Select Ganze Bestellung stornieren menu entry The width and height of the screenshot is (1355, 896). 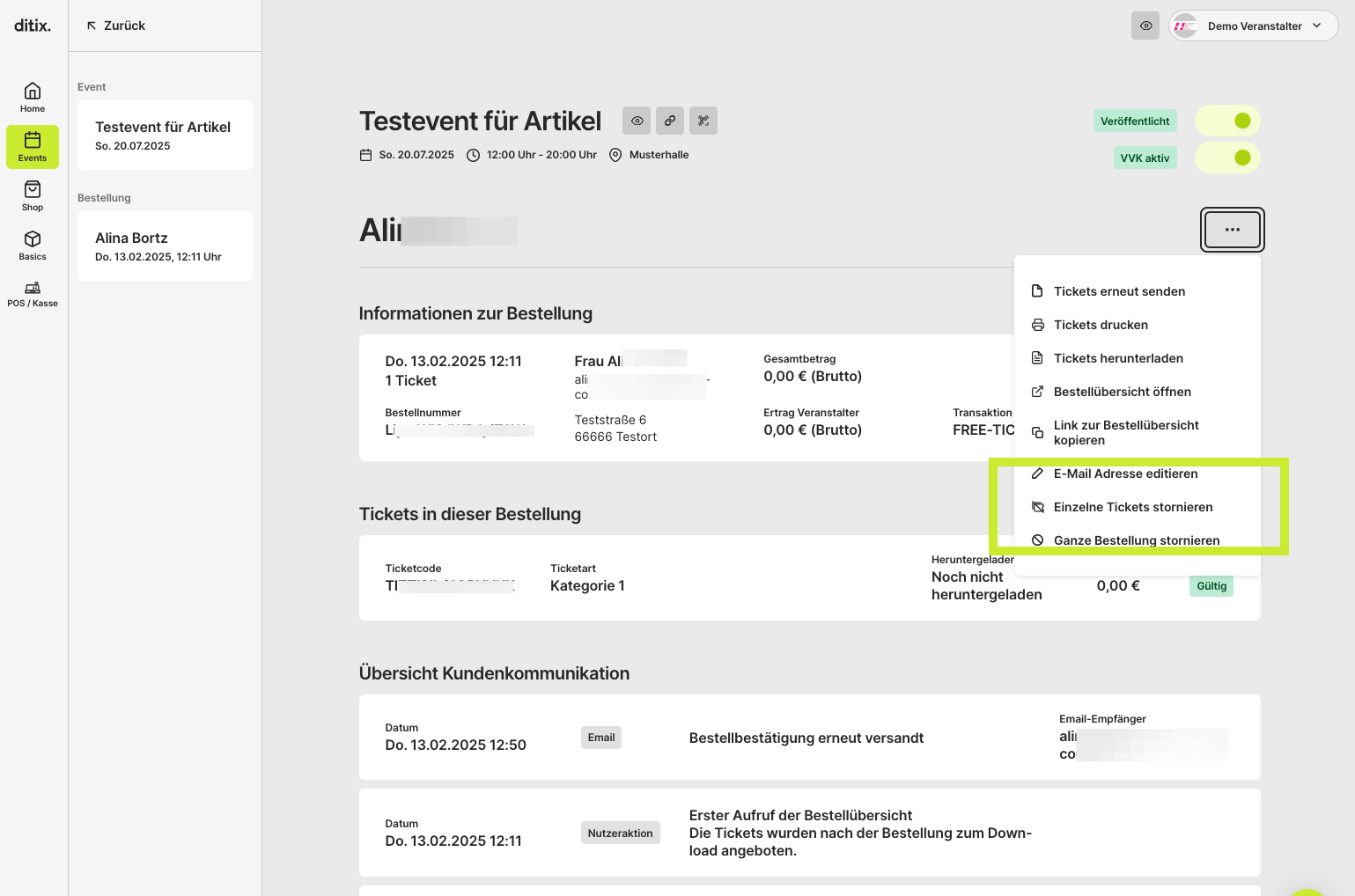coord(1137,540)
